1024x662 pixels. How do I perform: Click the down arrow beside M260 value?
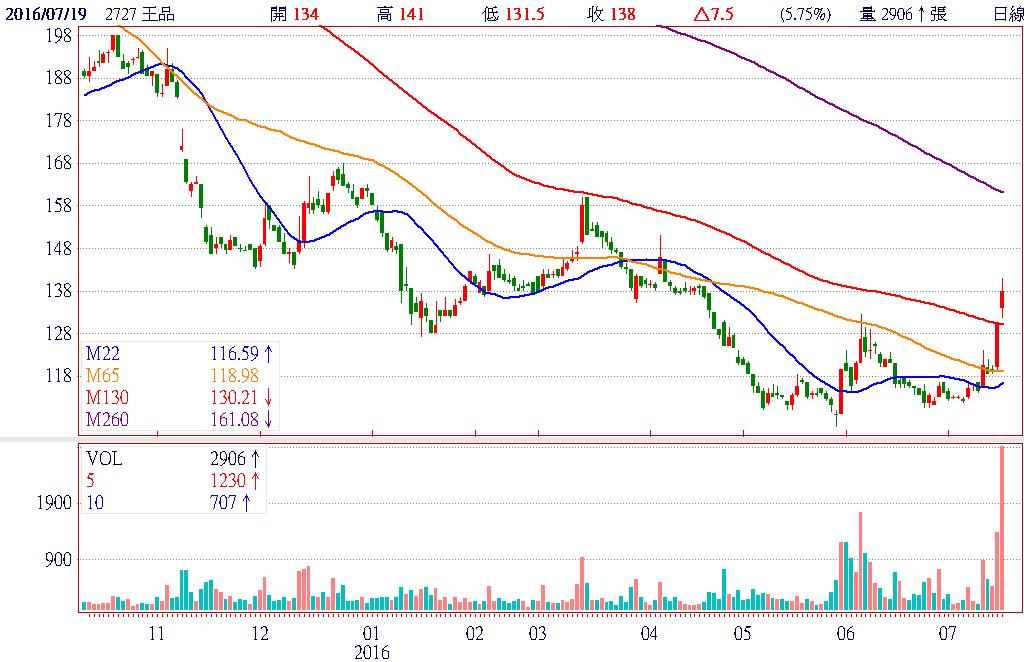[x=268, y=419]
